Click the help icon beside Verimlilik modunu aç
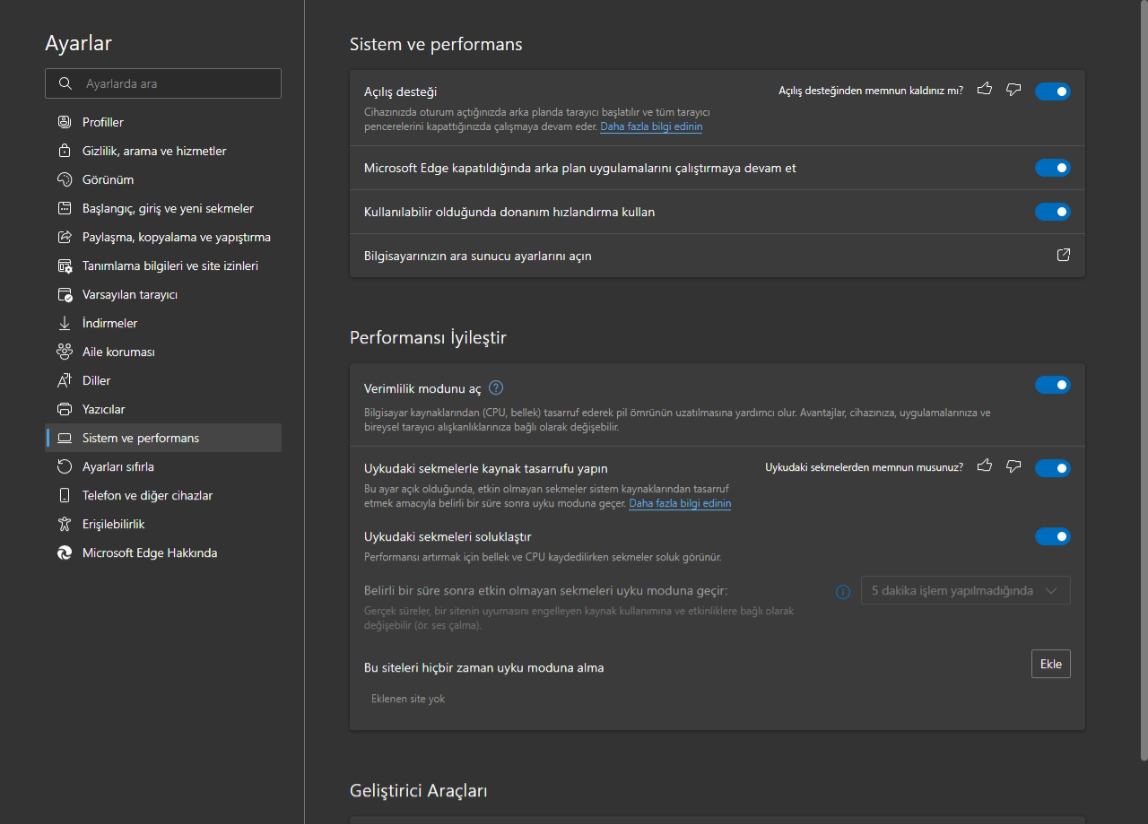This screenshot has width=1148, height=824. pos(496,388)
